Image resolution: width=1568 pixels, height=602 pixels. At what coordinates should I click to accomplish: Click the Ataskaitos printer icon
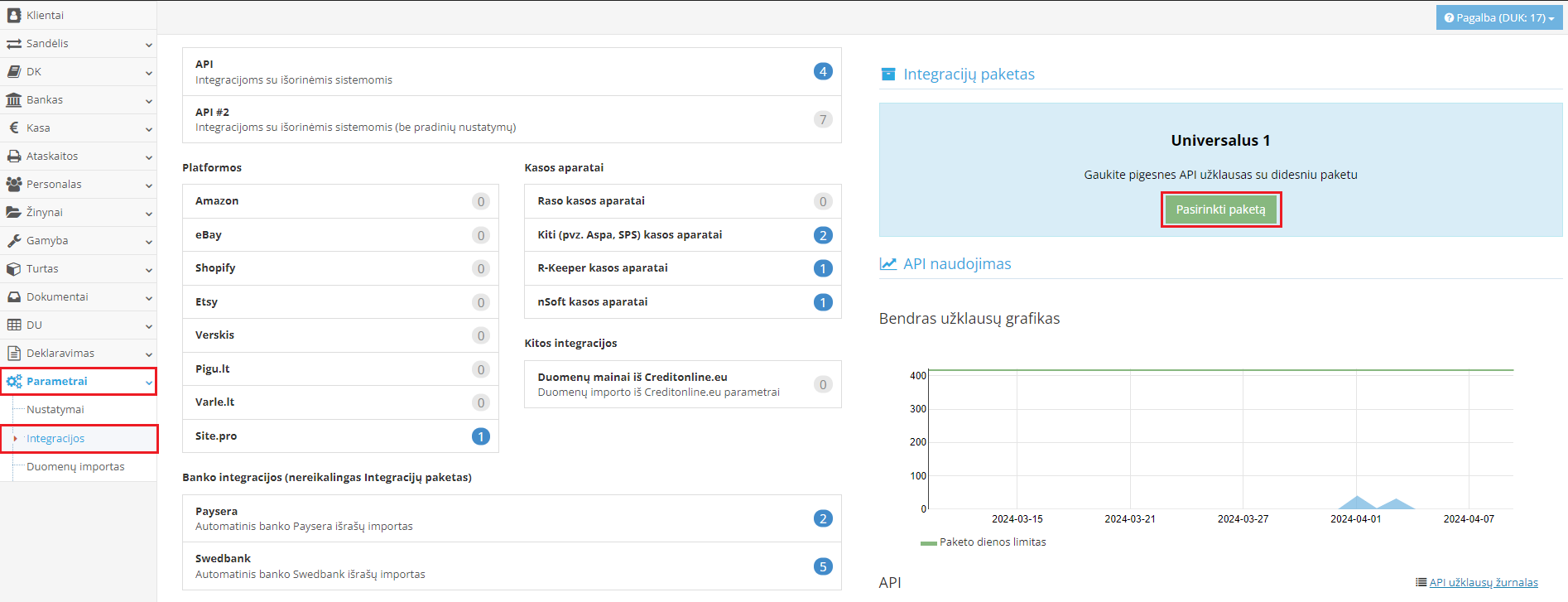14,157
